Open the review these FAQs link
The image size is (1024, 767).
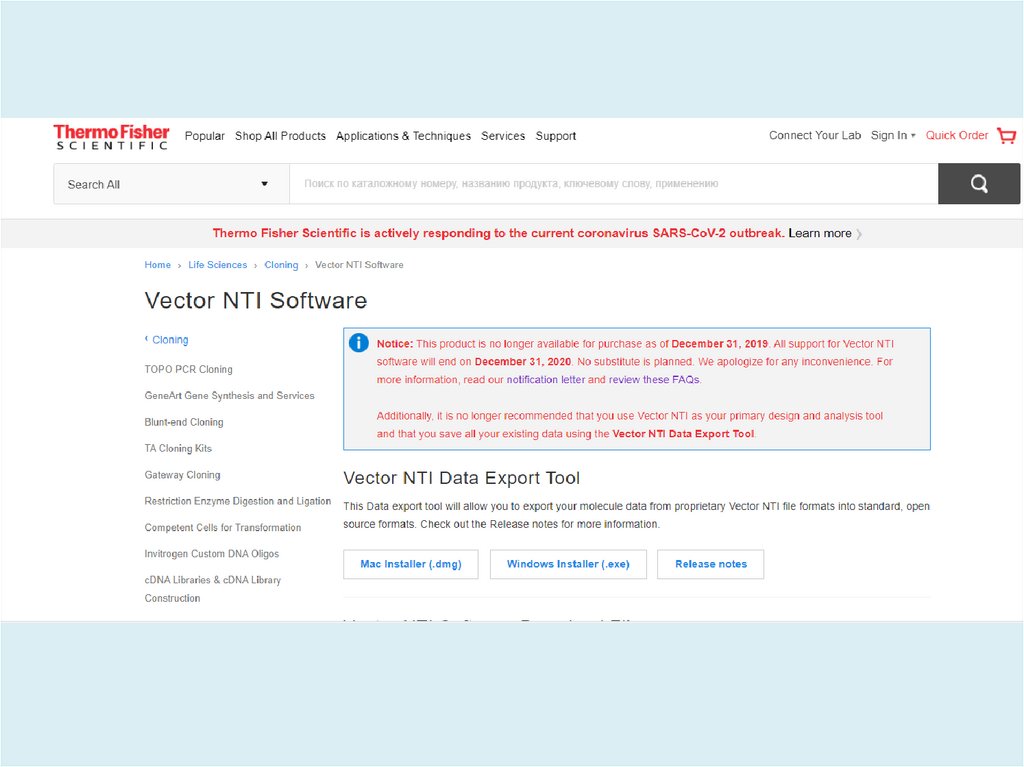[654, 380]
